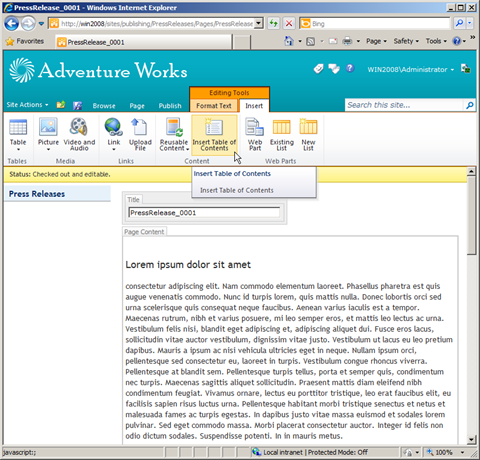
Task: Click the page vertical scrollbar down arrow
Action: click(471, 439)
